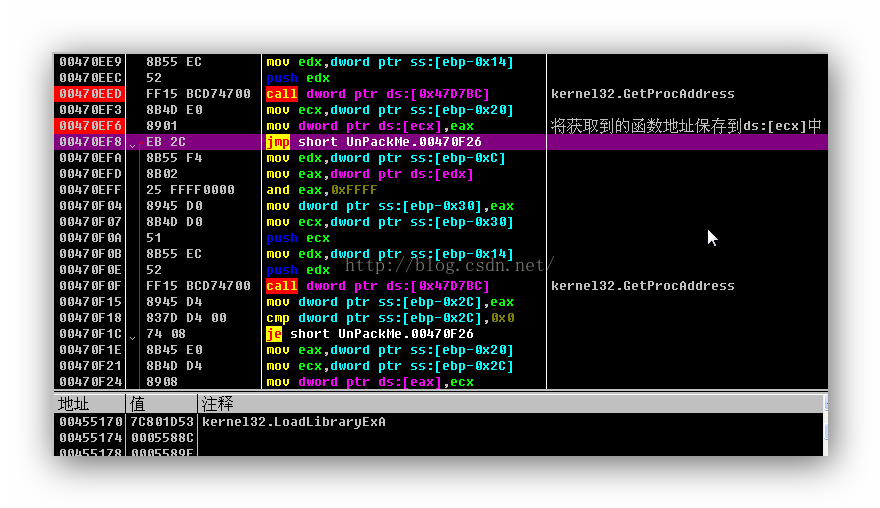This screenshot has height=508, width=880.
Task: Click address 00470F15
Action: tap(90, 302)
